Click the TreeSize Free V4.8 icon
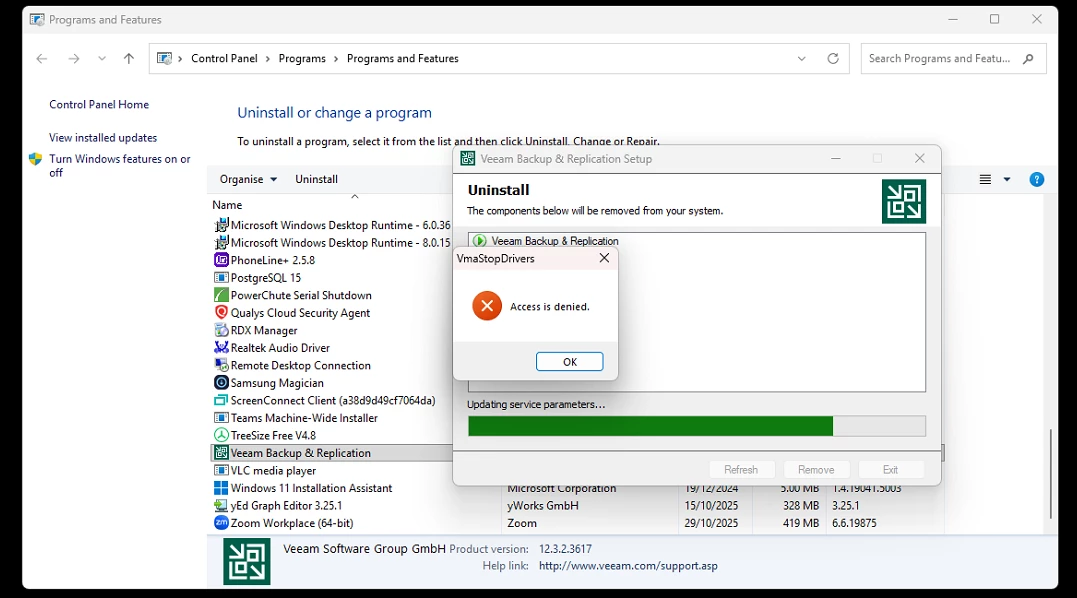 pyautogui.click(x=221, y=435)
